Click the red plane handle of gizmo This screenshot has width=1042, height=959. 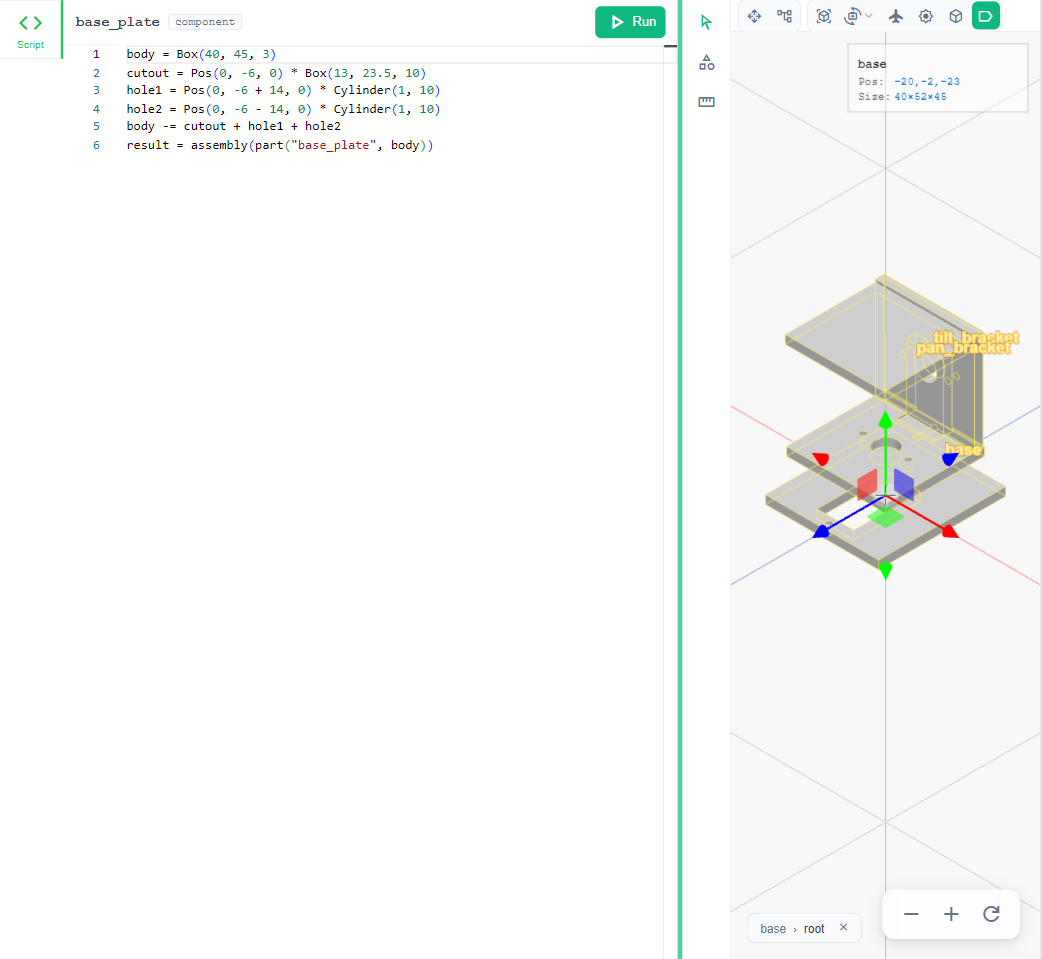867,484
